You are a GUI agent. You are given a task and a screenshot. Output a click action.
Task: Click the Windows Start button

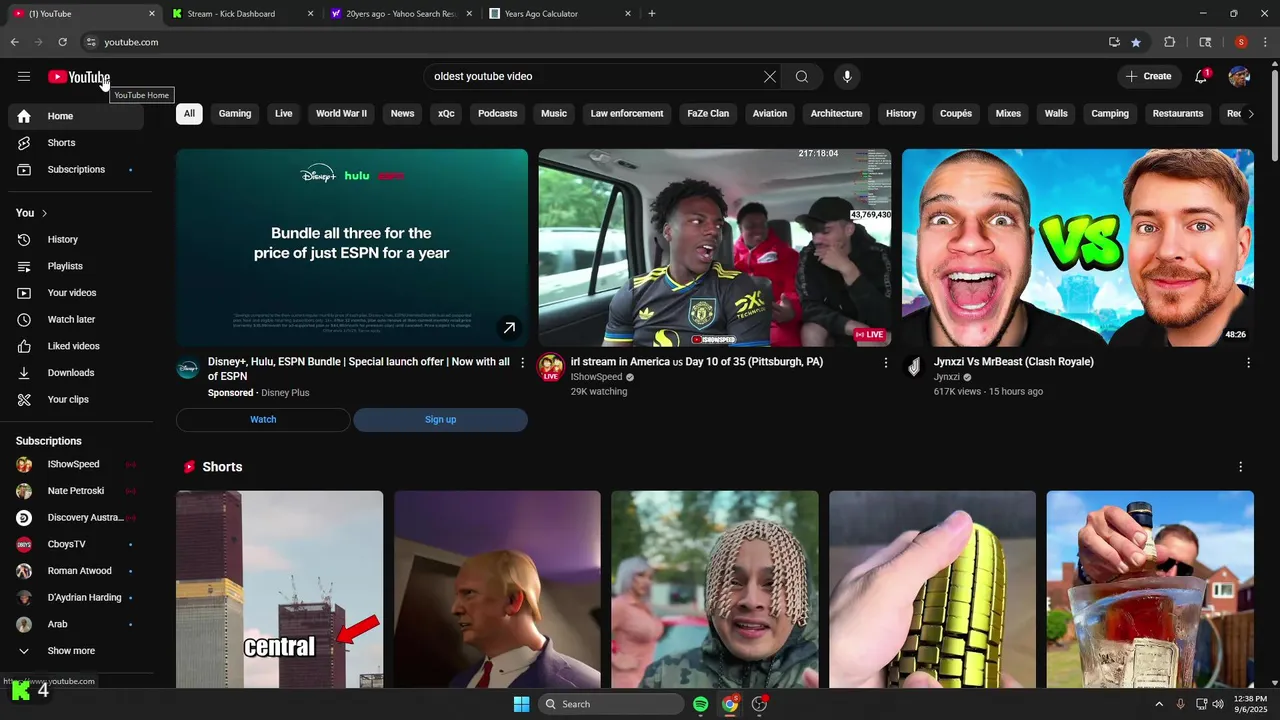click(521, 704)
